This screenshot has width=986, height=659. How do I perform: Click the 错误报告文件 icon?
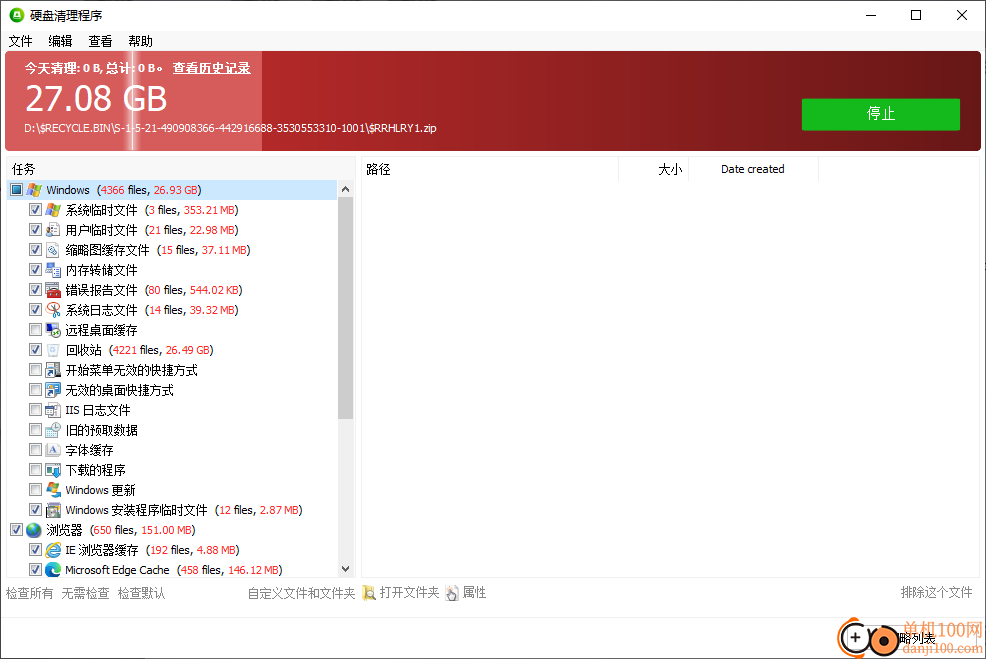tap(53, 290)
